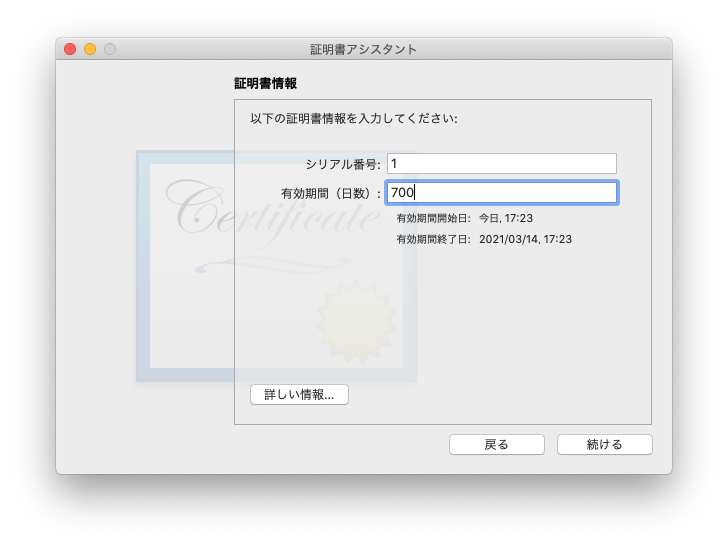Click the 有効期間終了日 2021/03/14, 17:23 value
Screen dimensions: 728x548
pyautogui.click(x=525, y=239)
